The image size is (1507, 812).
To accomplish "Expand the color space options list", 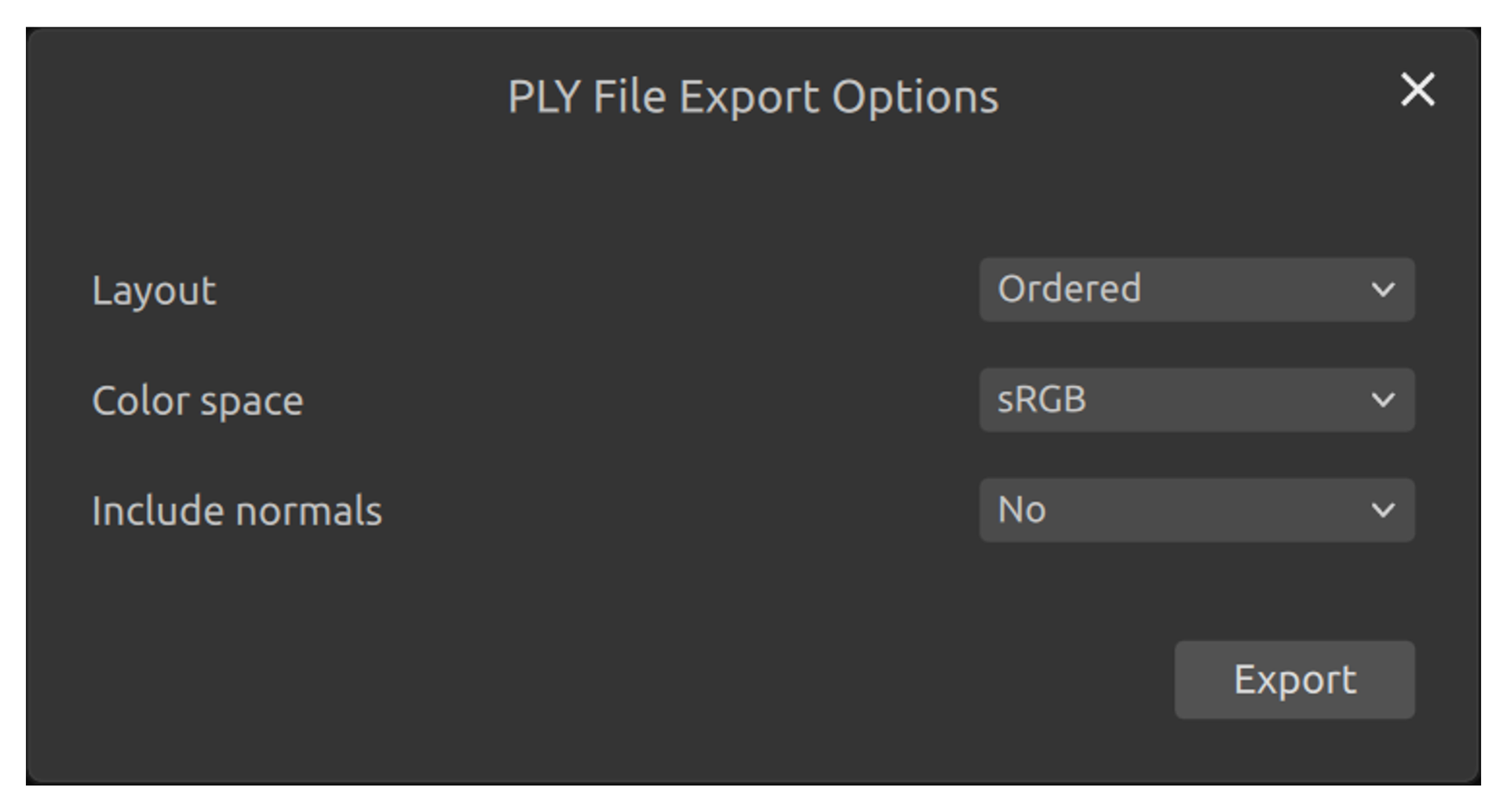I will click(1196, 400).
